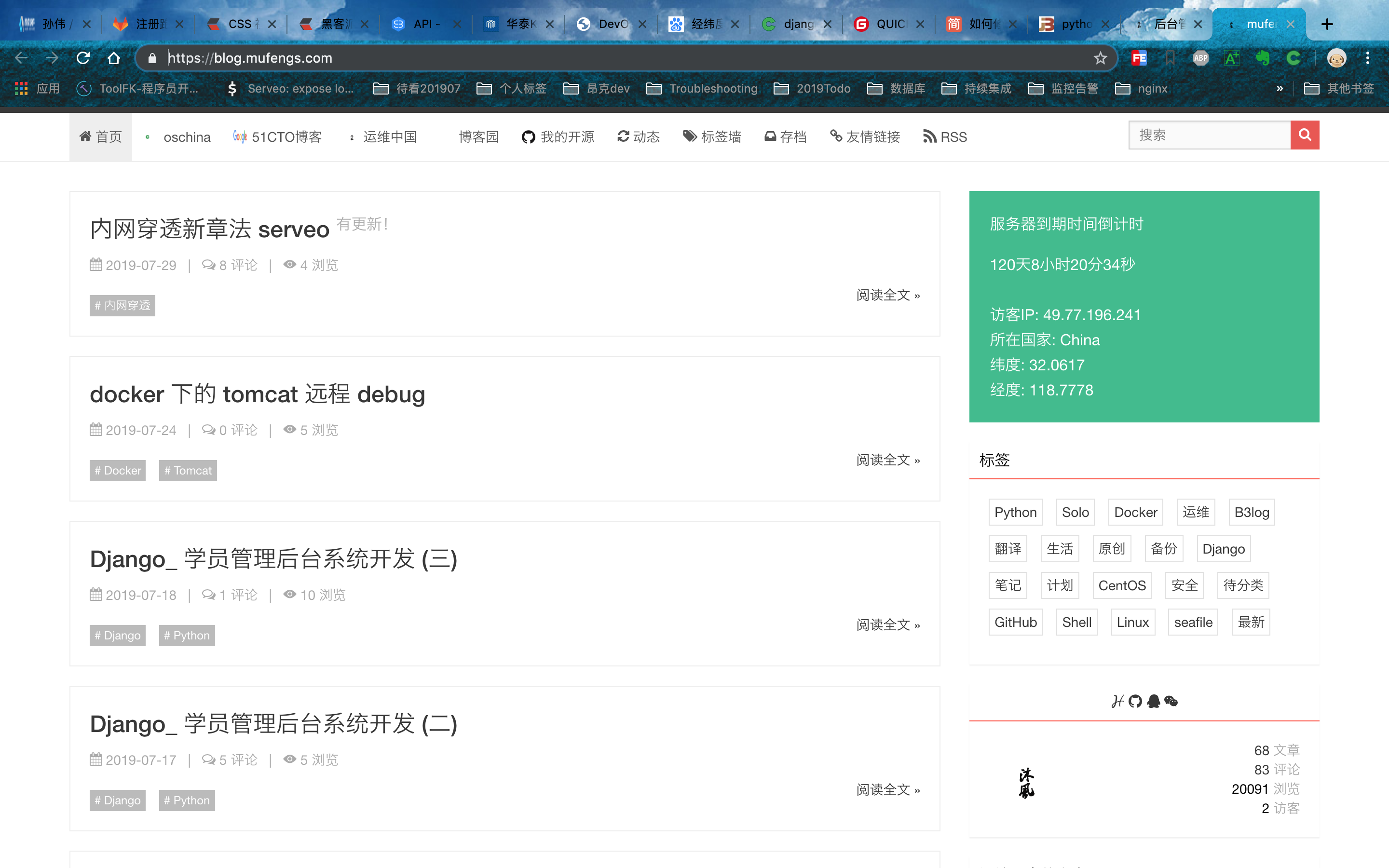
Task: Go to browser home page icon
Action: tap(114, 58)
